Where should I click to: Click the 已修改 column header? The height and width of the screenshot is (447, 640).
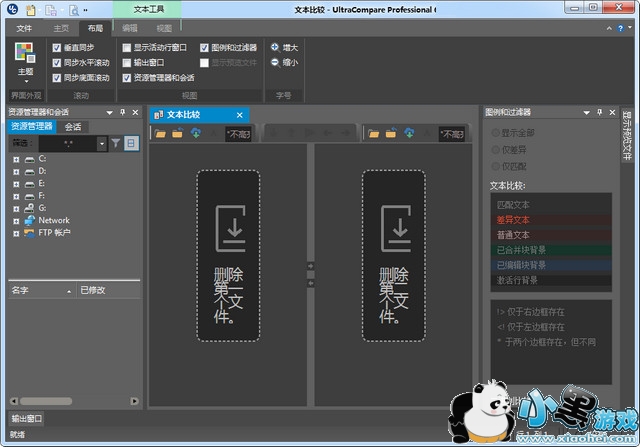93,291
